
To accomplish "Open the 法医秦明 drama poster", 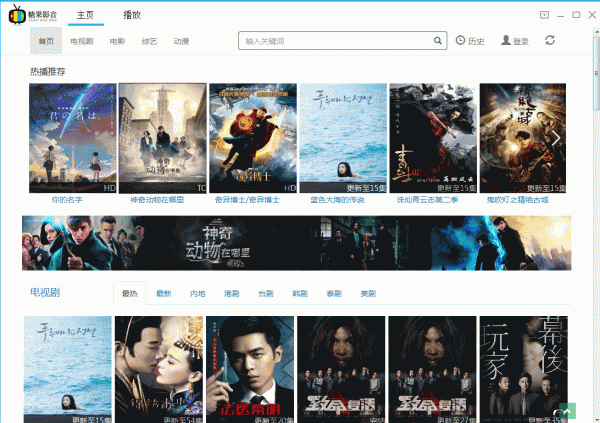I will (x=250, y=369).
